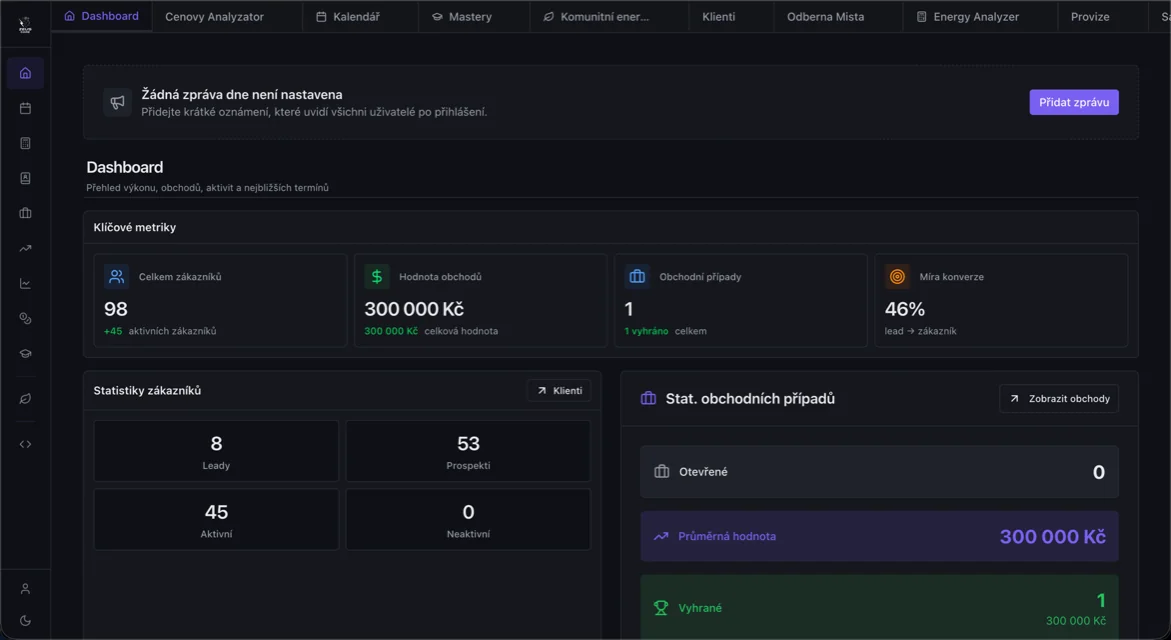Click the users icon beside Celkem zákazníků
Image resolution: width=1171 pixels, height=640 pixels.
(117, 276)
